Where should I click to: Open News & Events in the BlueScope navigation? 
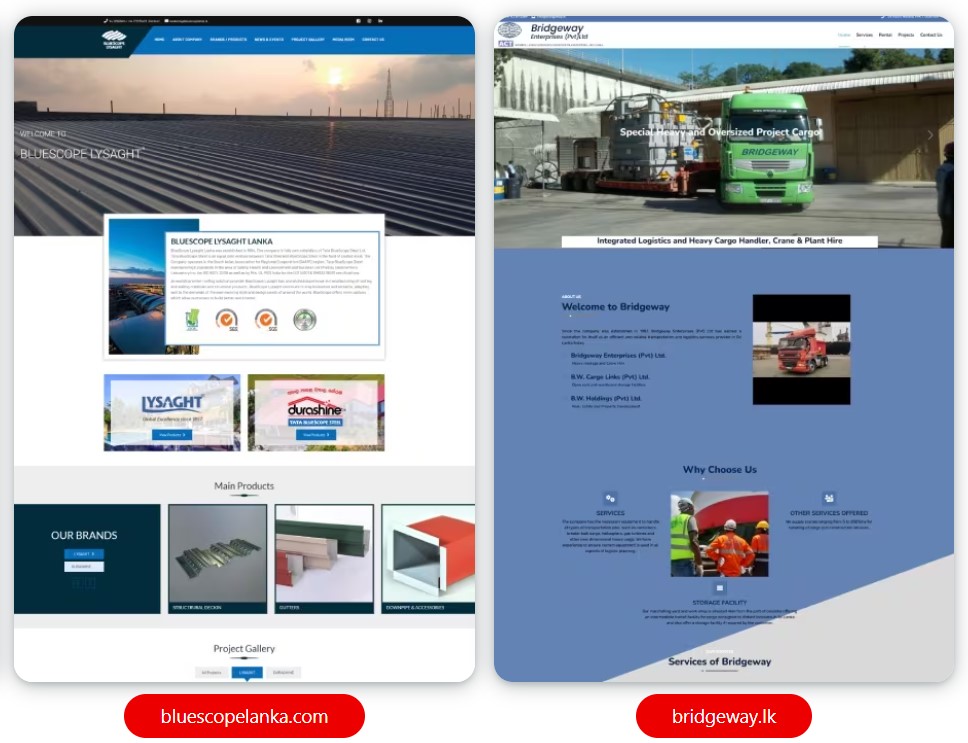click(269, 39)
